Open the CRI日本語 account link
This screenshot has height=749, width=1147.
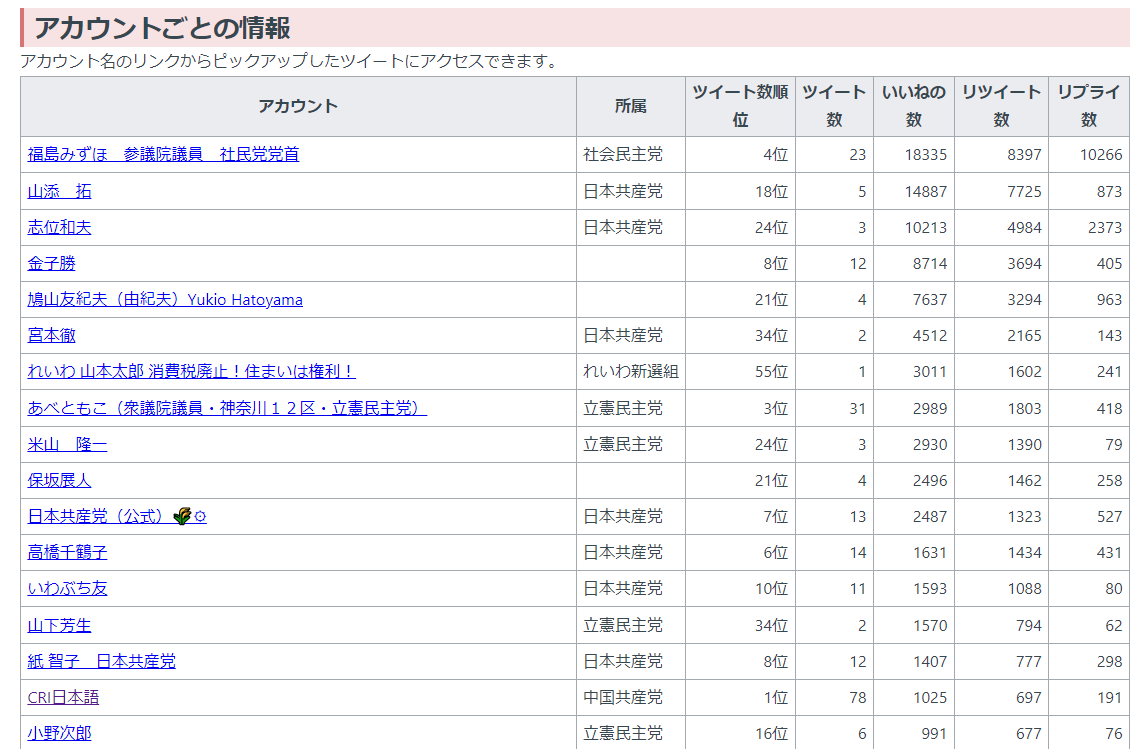point(63,698)
